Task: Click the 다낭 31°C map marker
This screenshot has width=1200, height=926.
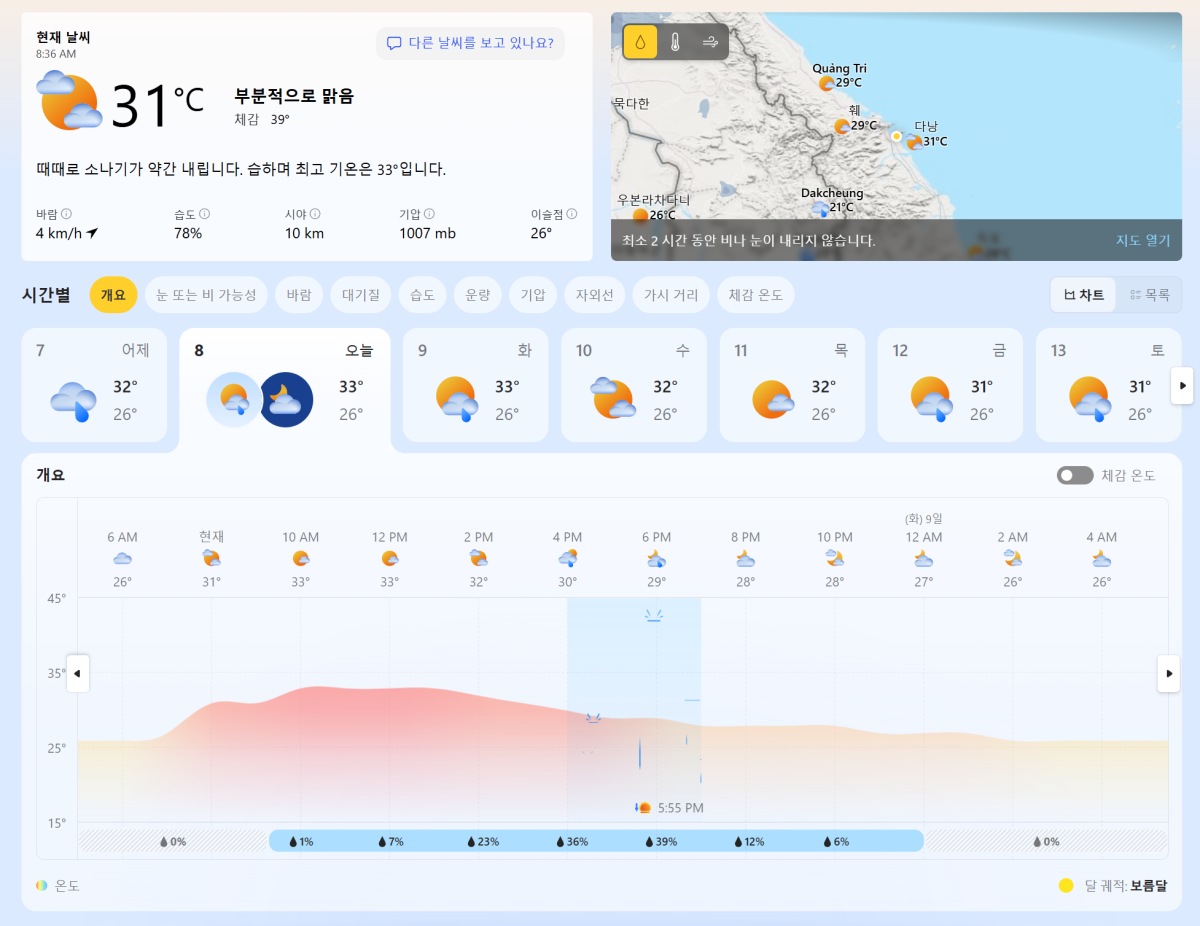Action: click(x=914, y=142)
